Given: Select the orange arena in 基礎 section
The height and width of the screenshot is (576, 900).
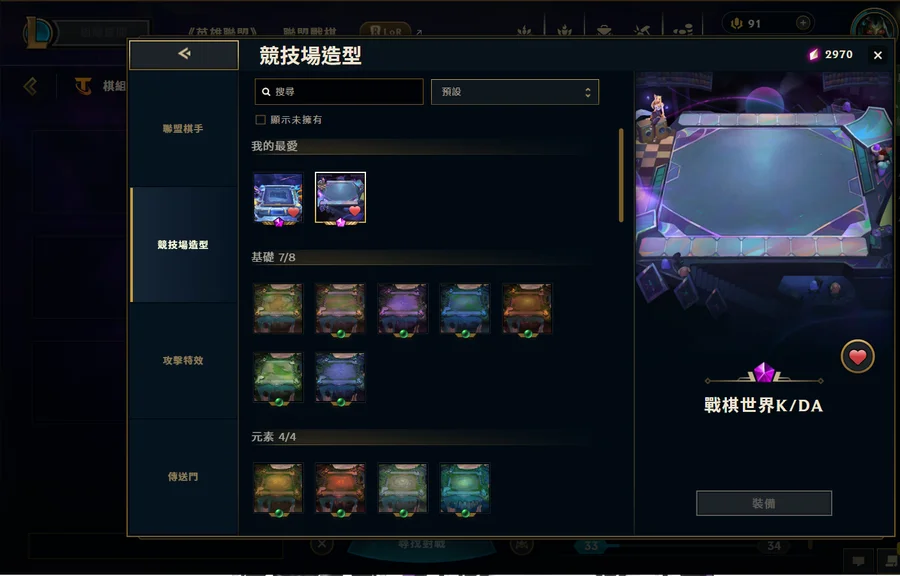Looking at the screenshot, I should click(x=527, y=309).
